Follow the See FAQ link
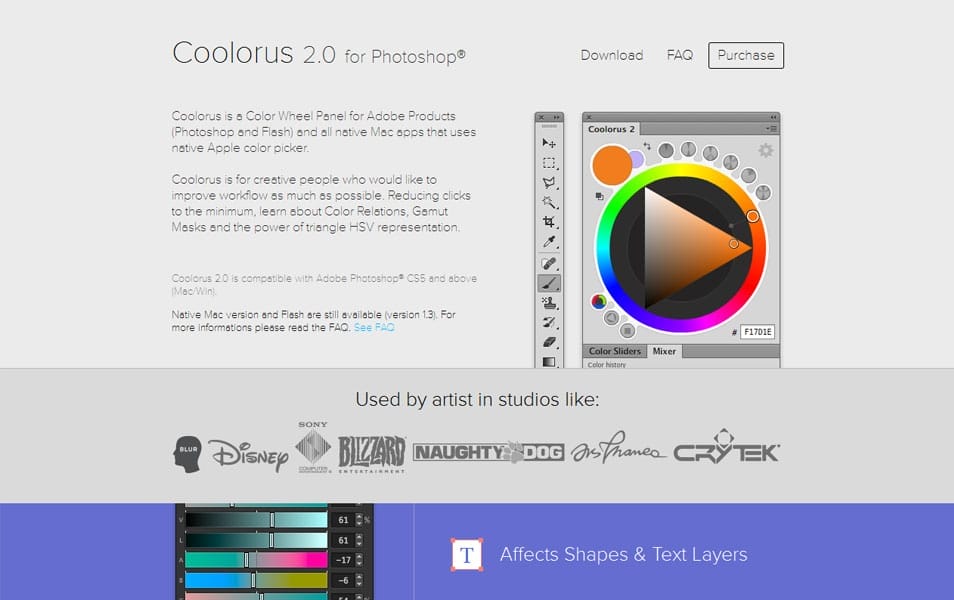The image size is (954, 600). [x=374, y=327]
